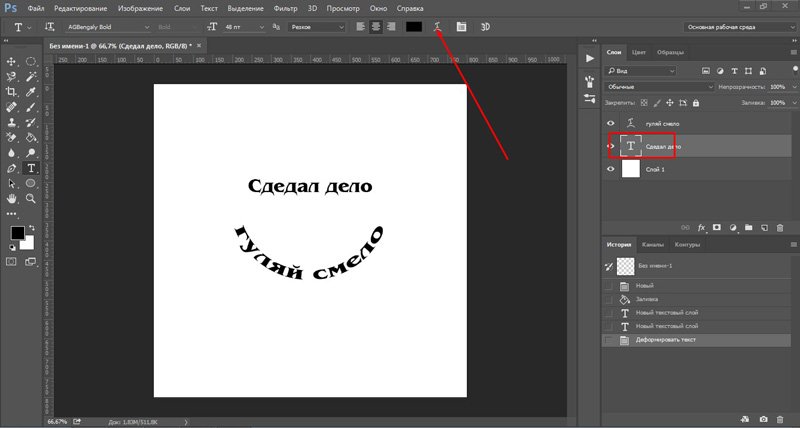Select the Move tool
This screenshot has height=428, width=800.
point(12,61)
